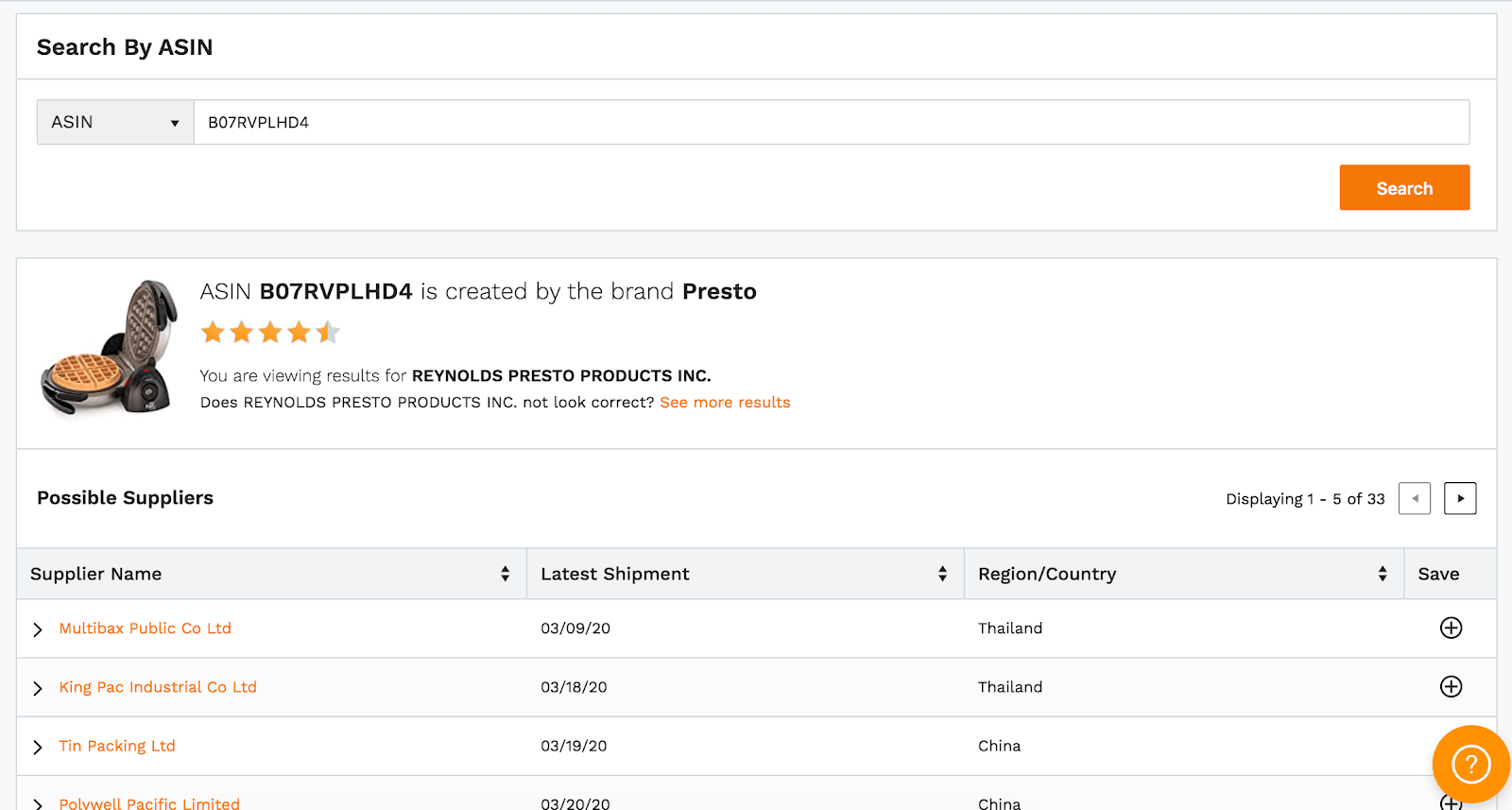Sort by Supplier Name arrows
This screenshot has width=1512, height=810.
tap(506, 574)
